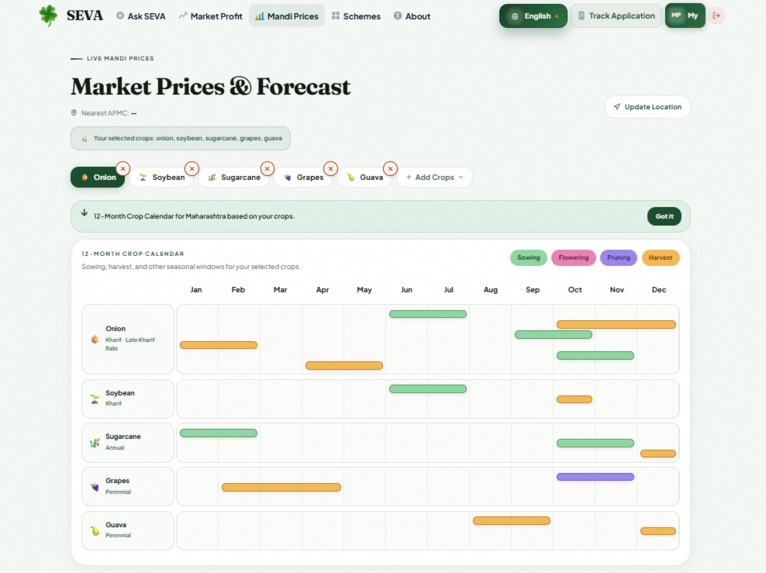Click Soybean October harvest bar
The height and width of the screenshot is (573, 766).
574,399
